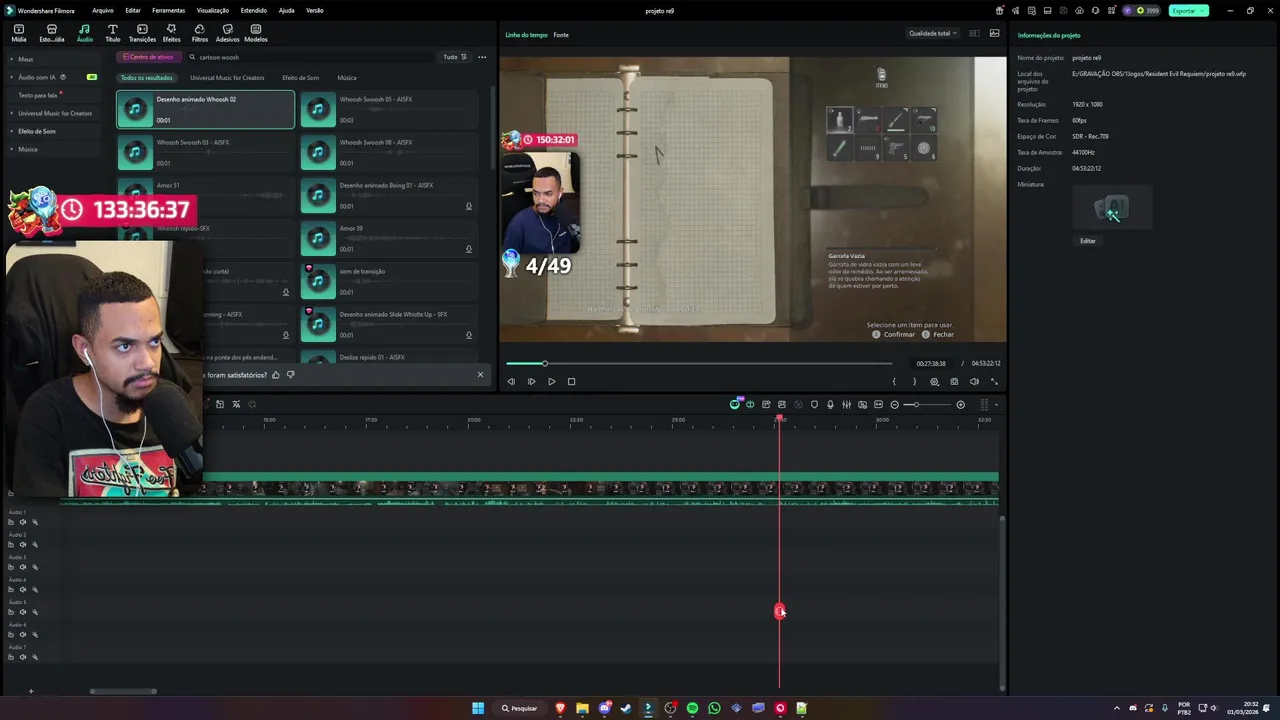Image resolution: width=1280 pixels, height=720 pixels.
Task: Click the mark-out bracket icon
Action: 914,381
